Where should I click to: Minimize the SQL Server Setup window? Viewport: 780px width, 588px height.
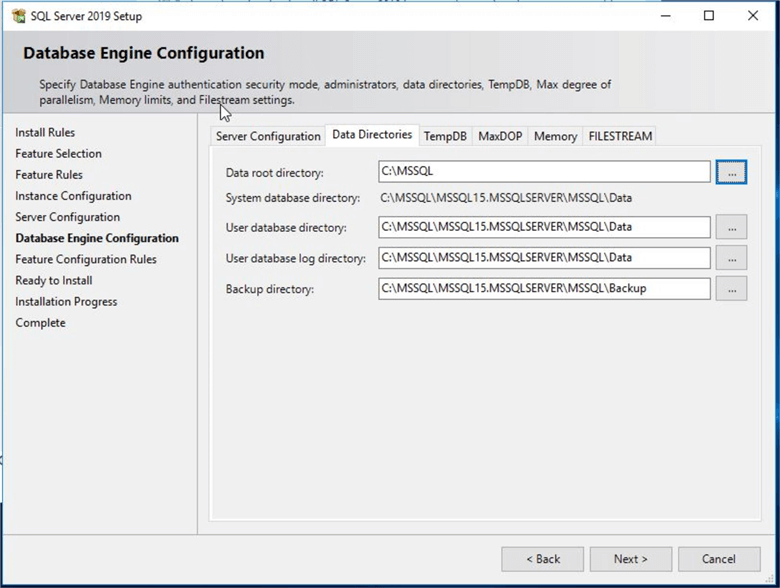[664, 16]
